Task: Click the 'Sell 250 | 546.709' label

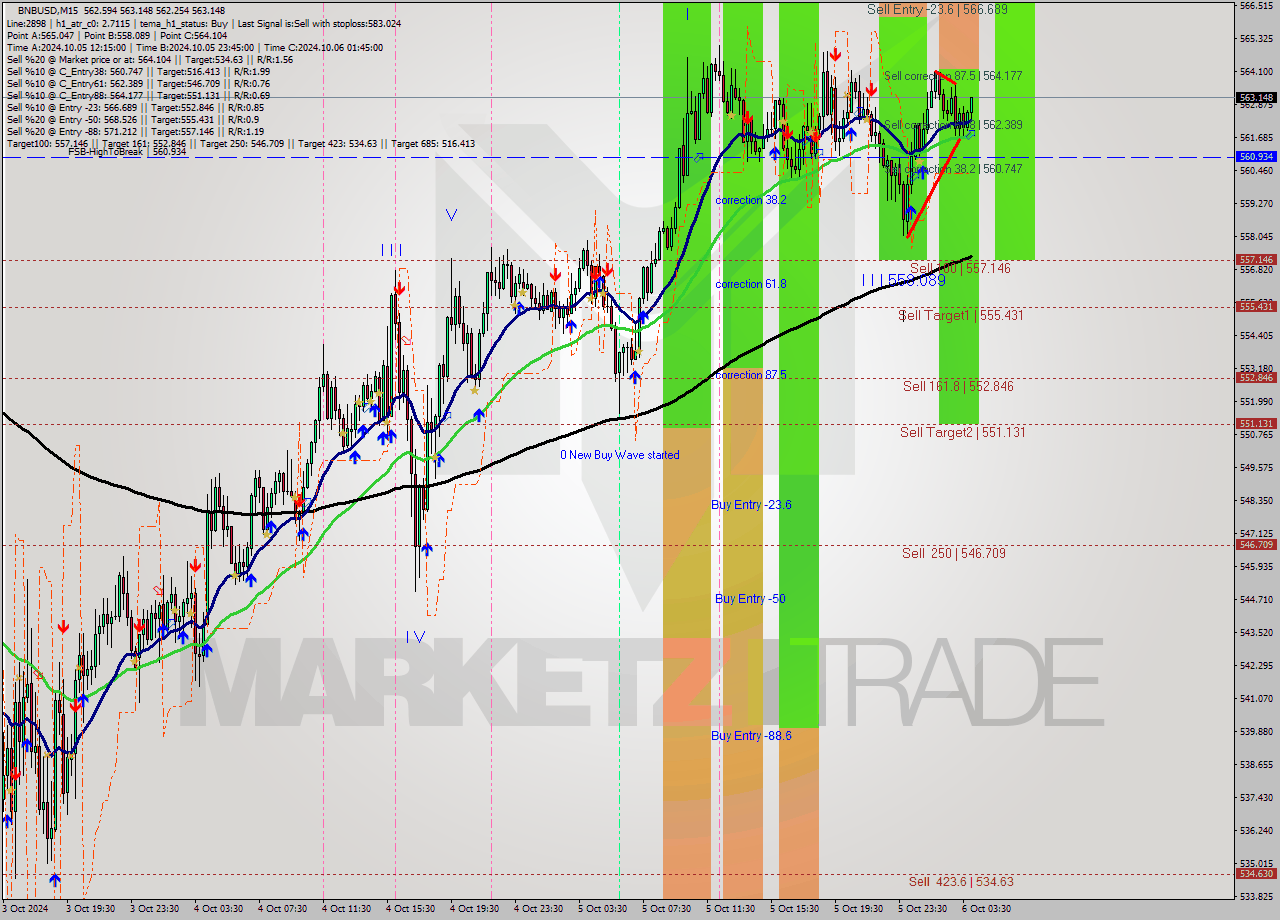Action: [x=953, y=553]
